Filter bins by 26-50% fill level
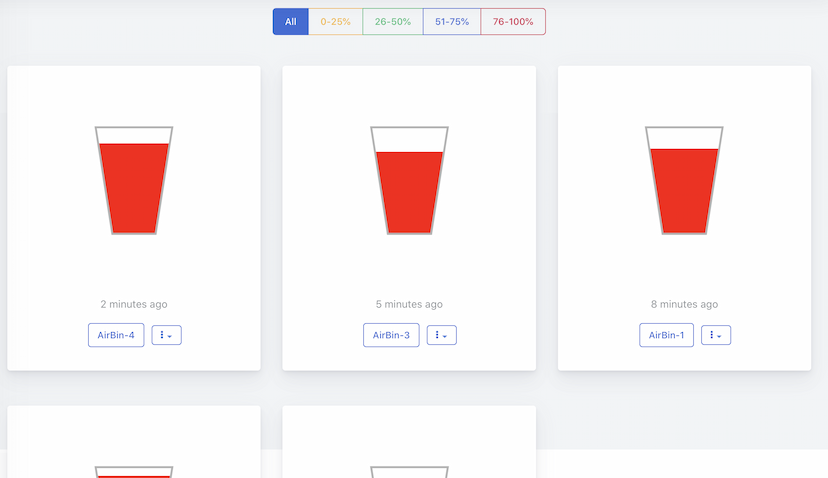Image resolution: width=828 pixels, height=478 pixels. 392,22
